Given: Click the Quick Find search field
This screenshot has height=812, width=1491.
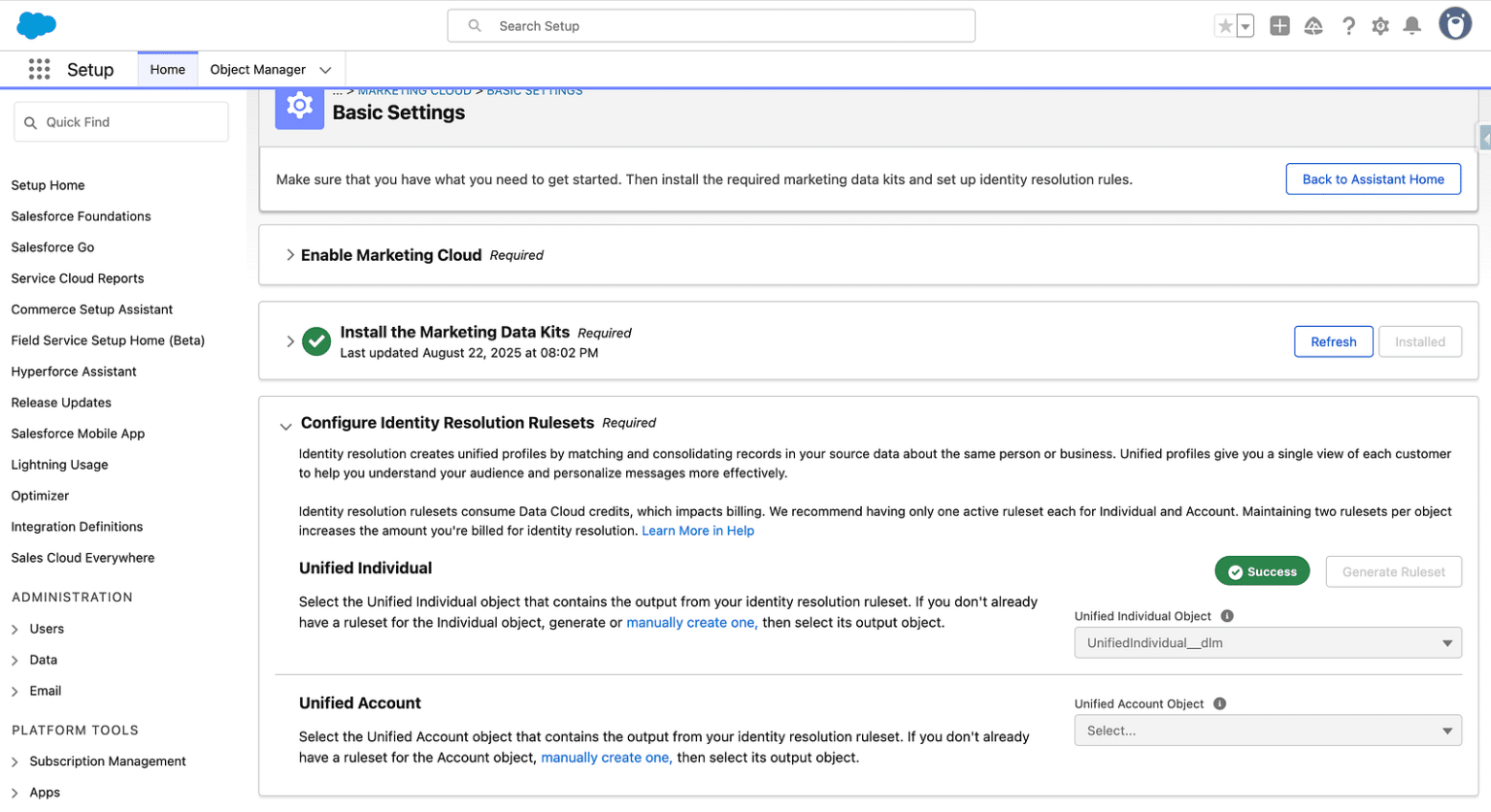Looking at the screenshot, I should pyautogui.click(x=121, y=122).
